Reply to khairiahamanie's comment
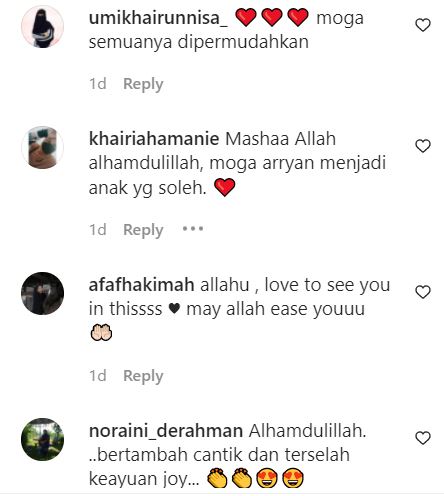The height and width of the screenshot is (496, 444). coord(143,230)
